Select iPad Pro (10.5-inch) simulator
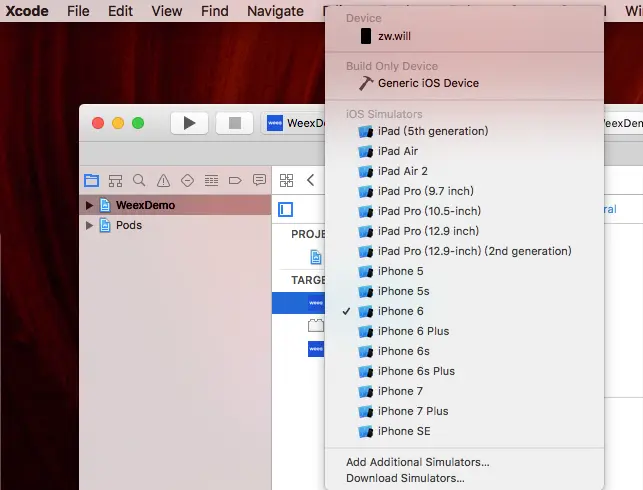Viewport: 643px width, 490px height. (464, 211)
